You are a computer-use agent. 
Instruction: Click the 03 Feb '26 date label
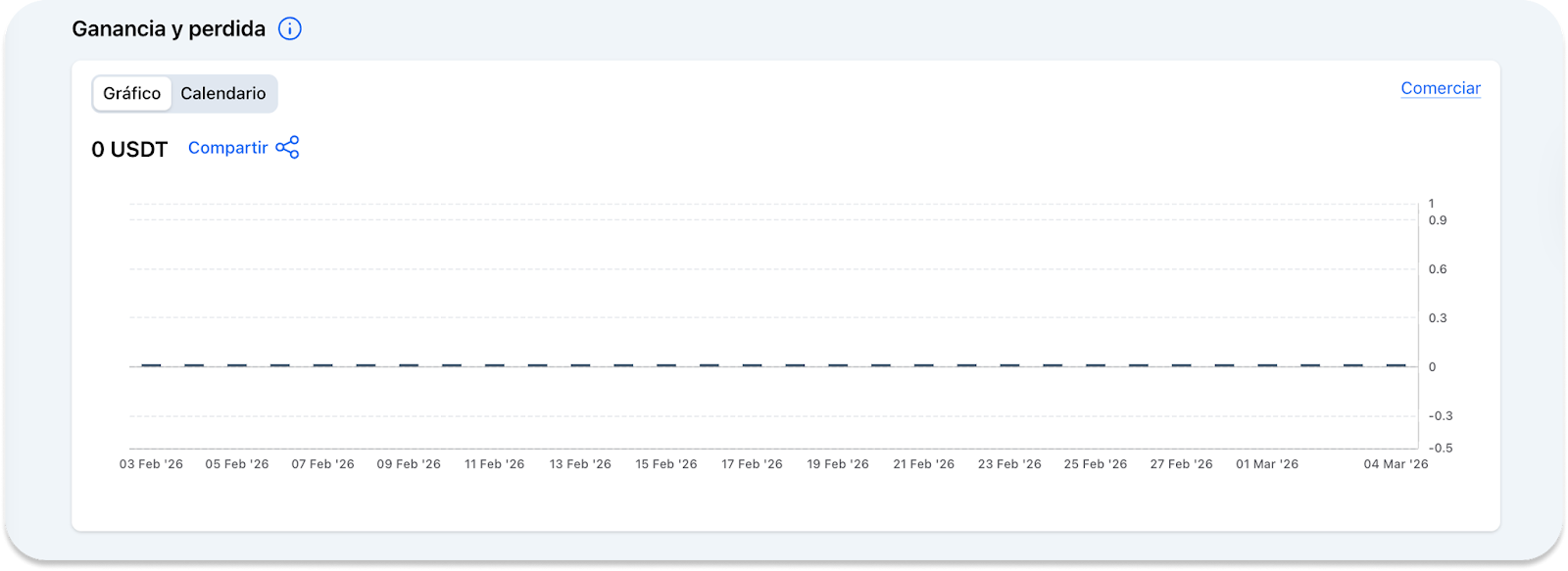click(151, 464)
